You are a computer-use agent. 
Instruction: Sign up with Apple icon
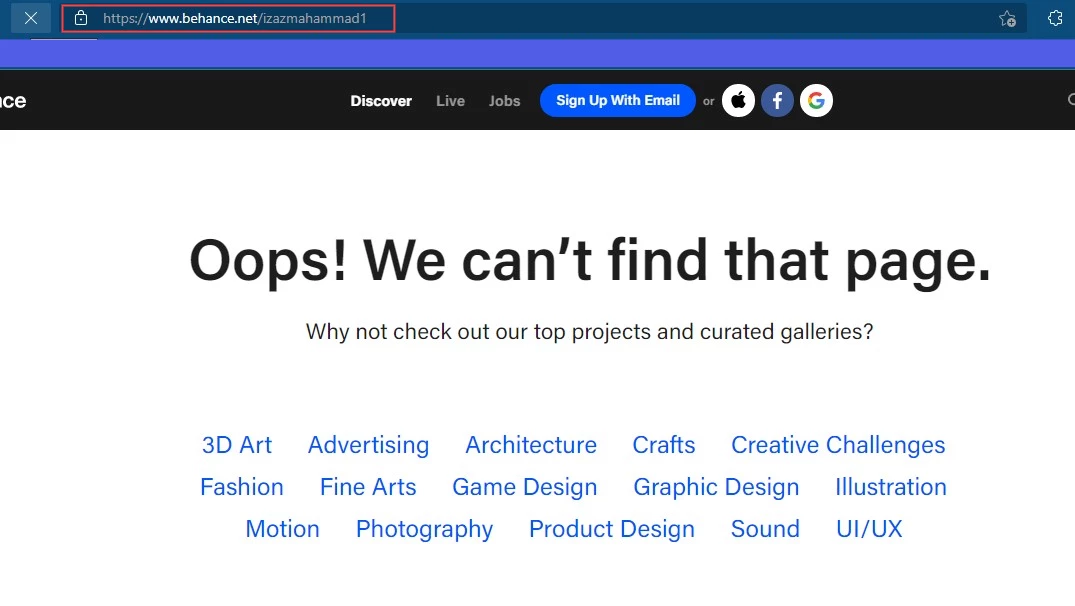[x=738, y=101]
